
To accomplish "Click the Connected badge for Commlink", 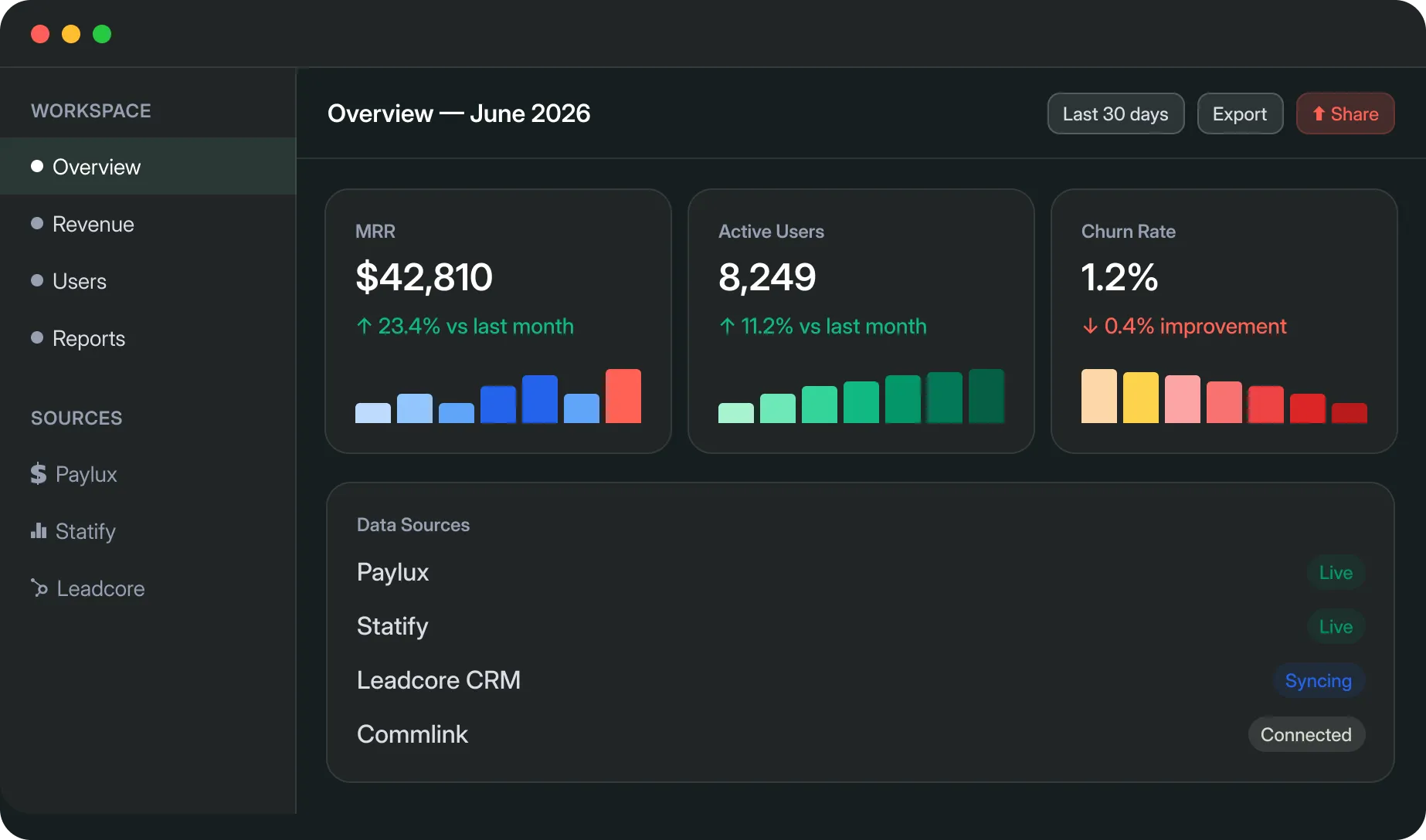I will coord(1306,734).
